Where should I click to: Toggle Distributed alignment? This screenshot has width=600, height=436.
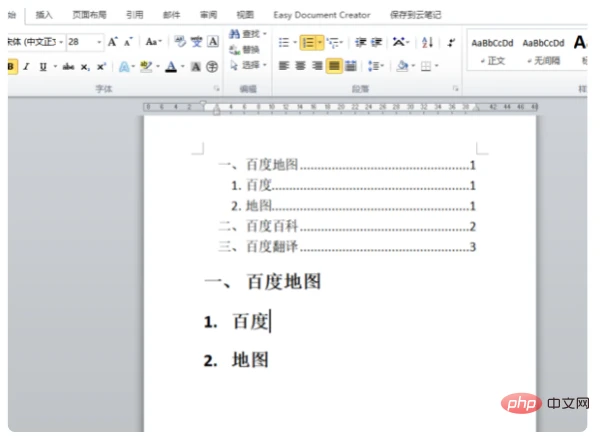point(351,66)
